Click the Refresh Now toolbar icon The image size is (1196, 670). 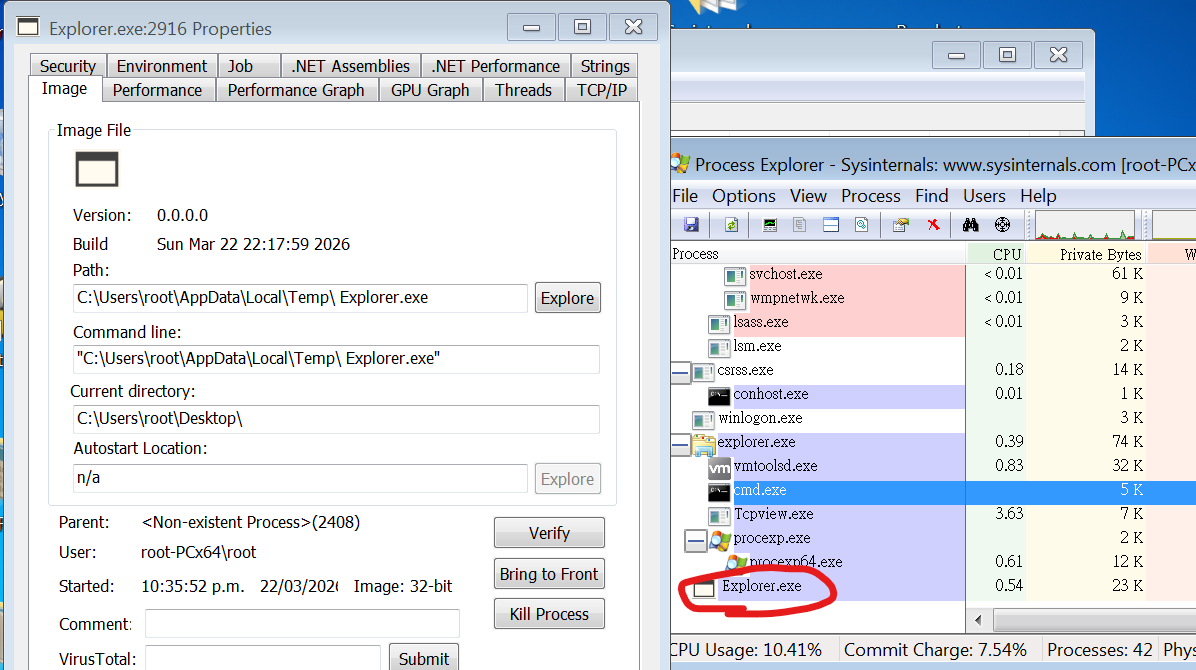(731, 225)
